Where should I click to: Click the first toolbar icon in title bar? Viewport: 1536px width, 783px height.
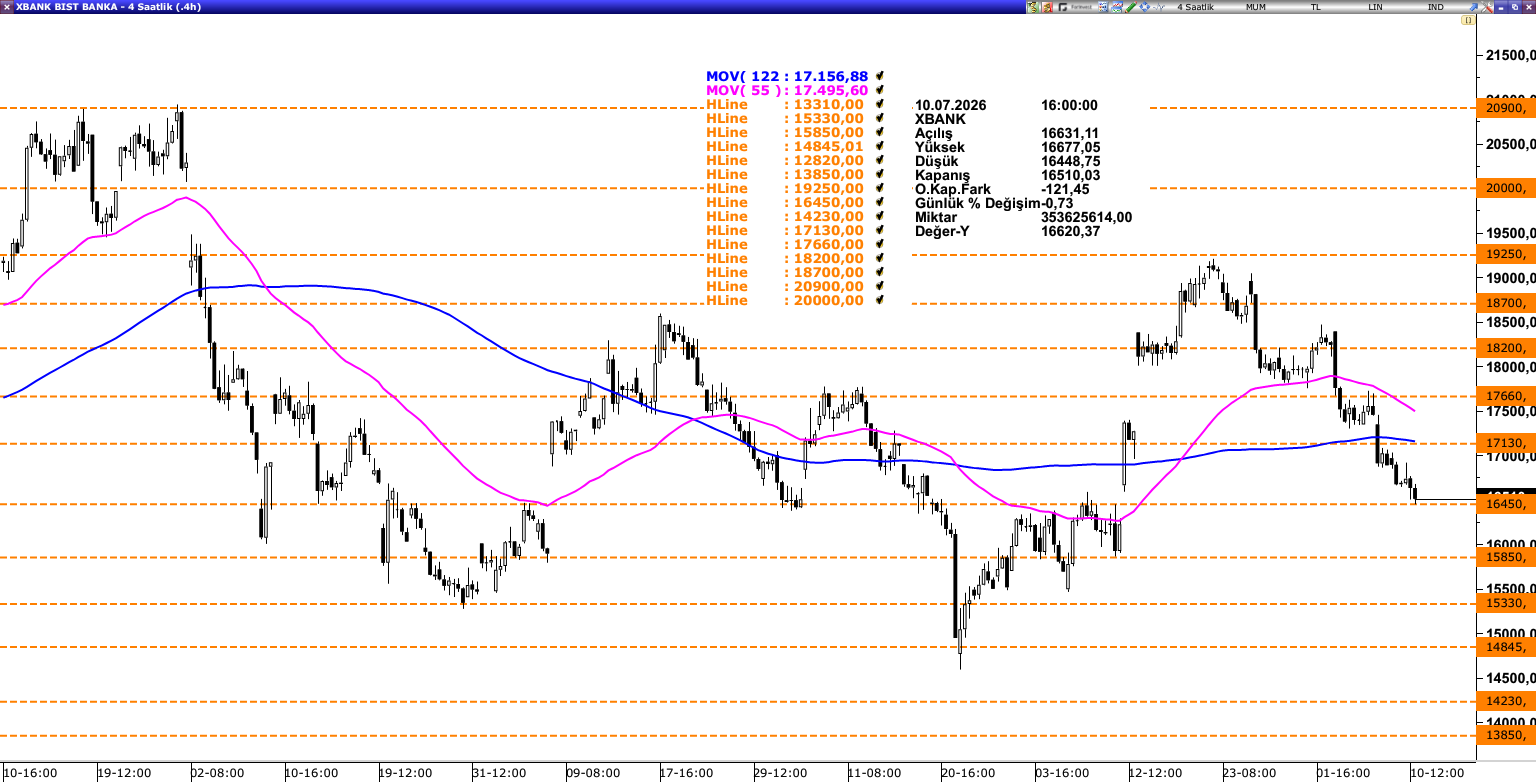1033,7
